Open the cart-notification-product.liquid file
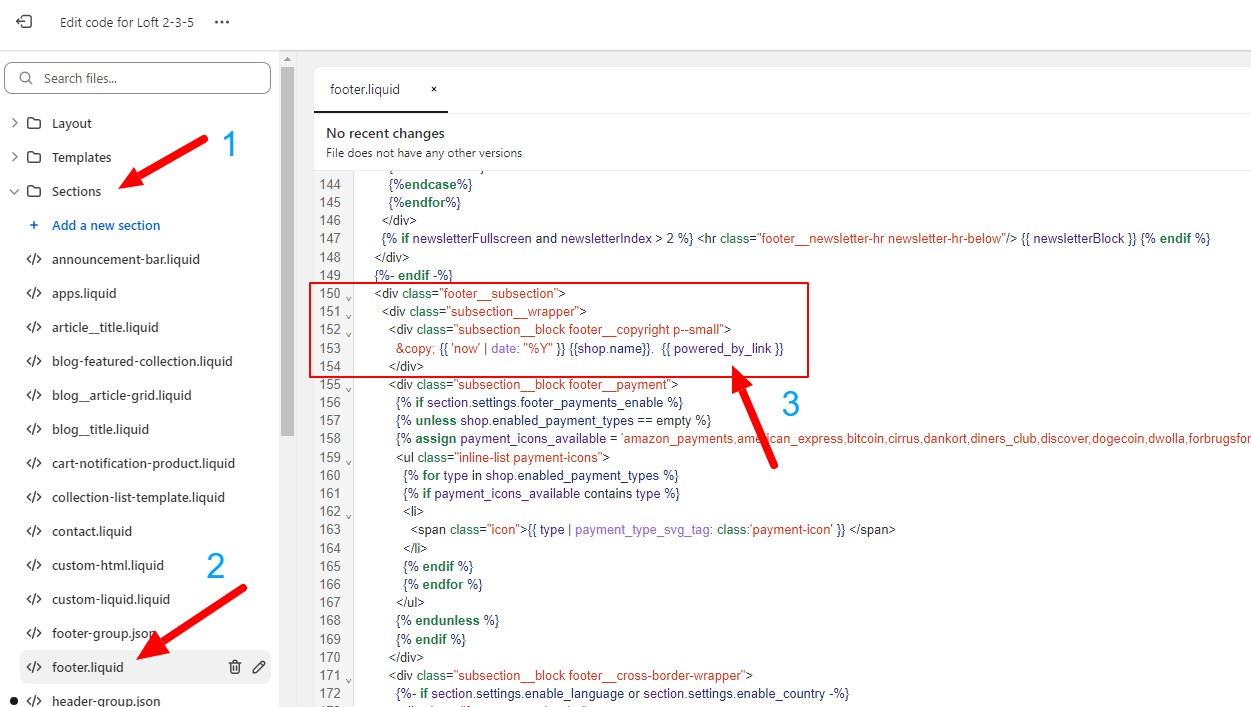This screenshot has width=1251, height=707. tap(143, 463)
